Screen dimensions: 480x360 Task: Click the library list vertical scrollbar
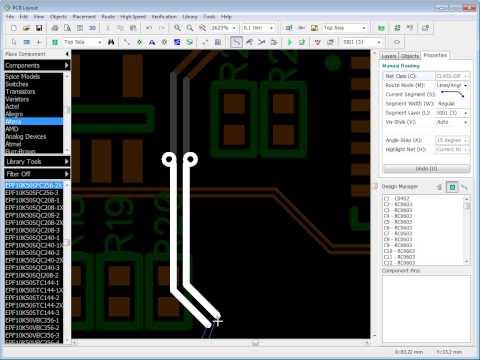tap(67, 113)
